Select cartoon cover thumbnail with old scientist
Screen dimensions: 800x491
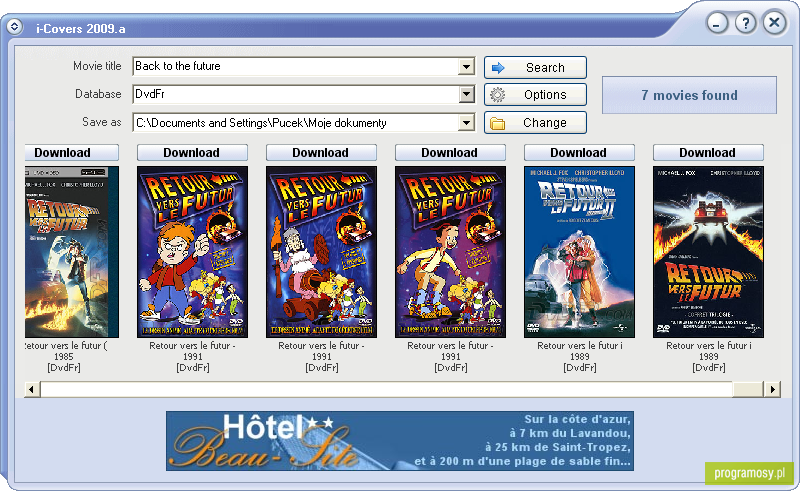click(321, 252)
